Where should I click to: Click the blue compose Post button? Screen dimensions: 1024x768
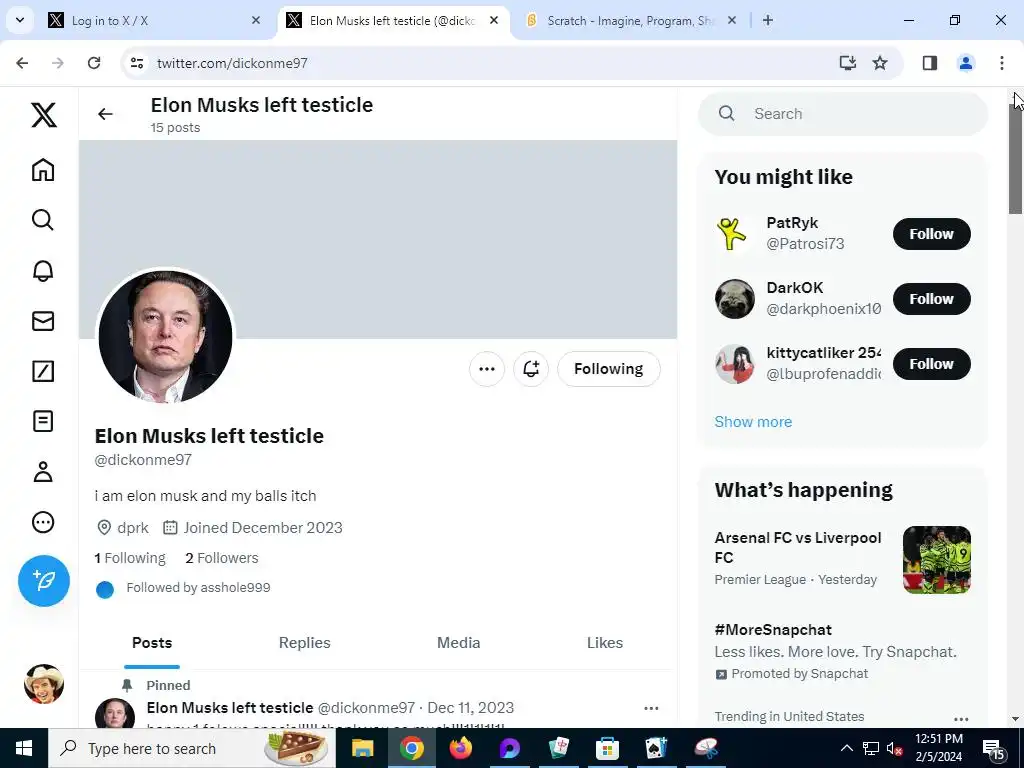[x=44, y=581]
